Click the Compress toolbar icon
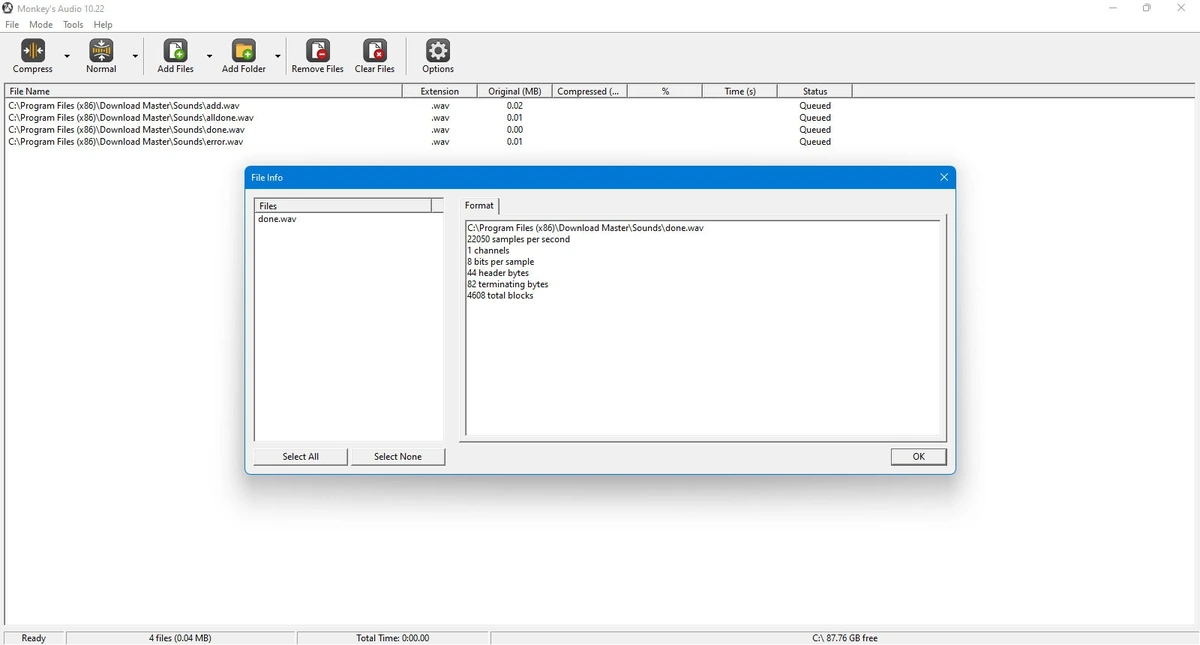The width and height of the screenshot is (1200, 645). click(x=33, y=50)
